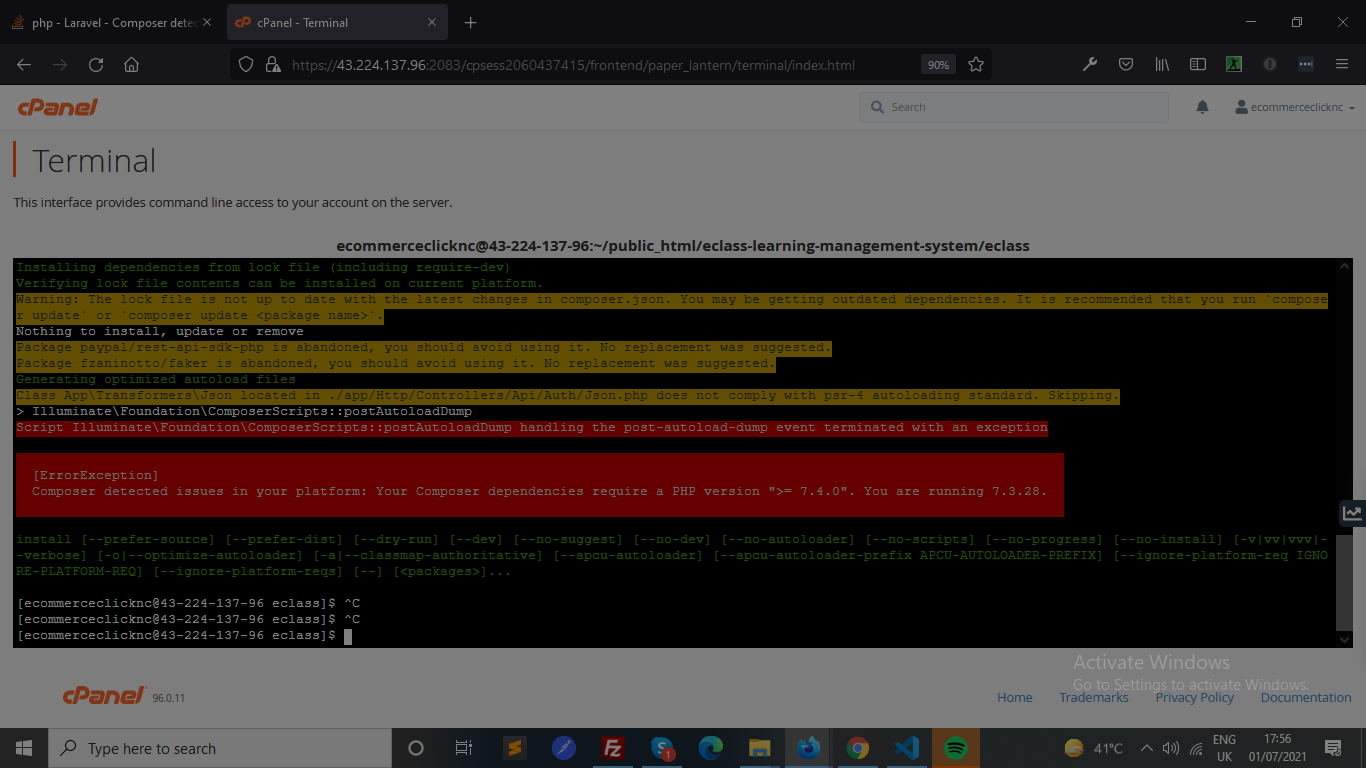Click the cPanel search field

click(1014, 107)
